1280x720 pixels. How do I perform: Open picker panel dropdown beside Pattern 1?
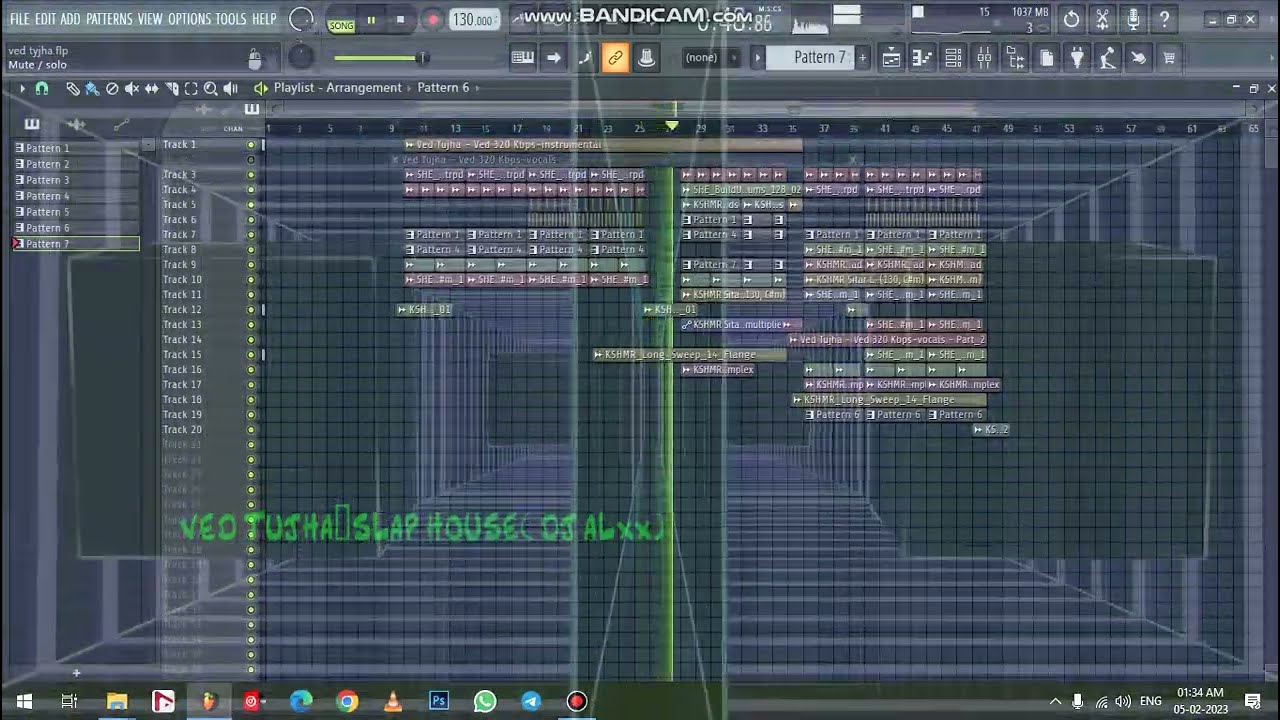[x=148, y=146]
